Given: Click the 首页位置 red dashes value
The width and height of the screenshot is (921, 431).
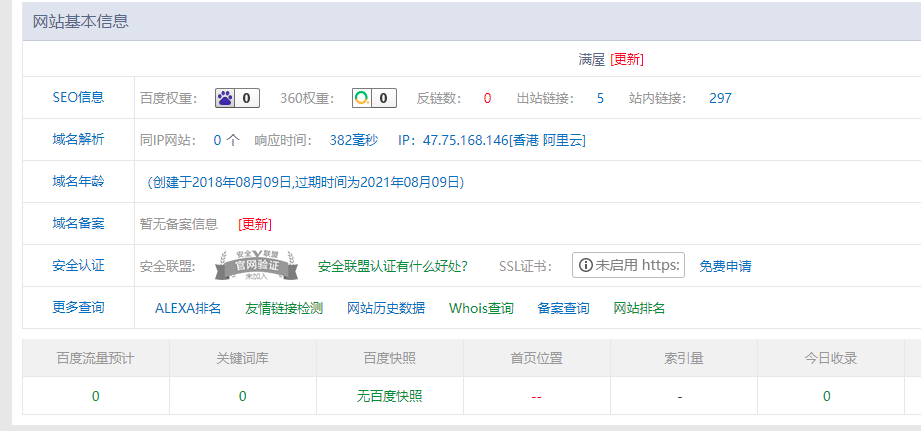Looking at the screenshot, I should click(536, 397).
